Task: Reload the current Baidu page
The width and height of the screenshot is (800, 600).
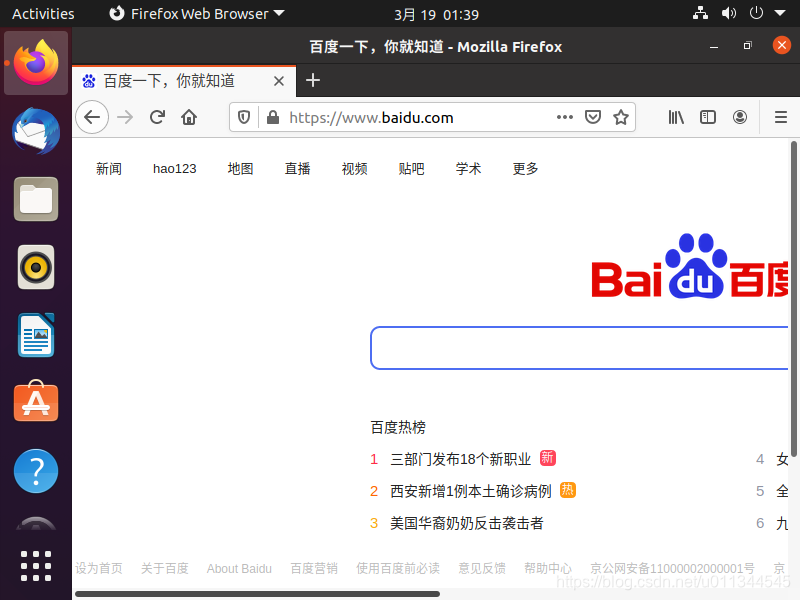Action: pyautogui.click(x=157, y=117)
